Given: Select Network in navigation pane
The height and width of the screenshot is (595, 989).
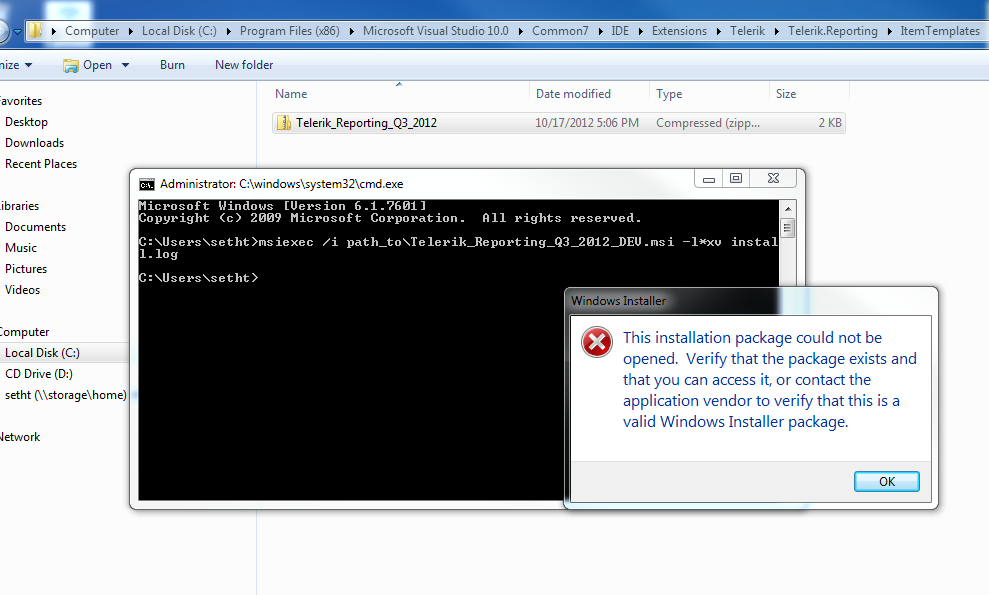Looking at the screenshot, I should pyautogui.click(x=20, y=437).
